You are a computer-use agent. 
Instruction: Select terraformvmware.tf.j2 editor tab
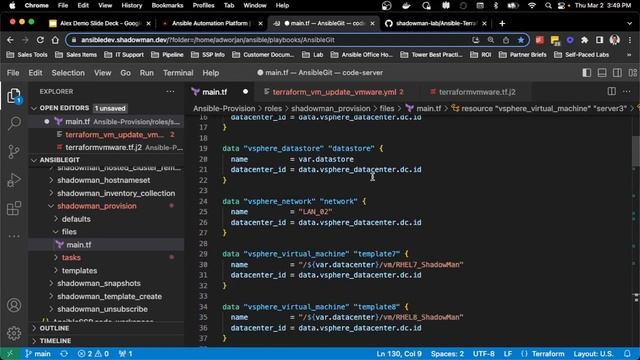tap(477, 92)
